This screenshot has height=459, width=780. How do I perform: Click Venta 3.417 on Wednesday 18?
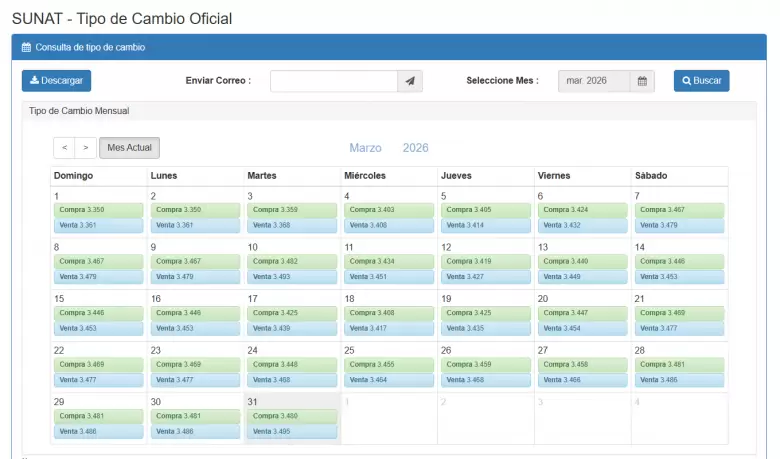(388, 328)
